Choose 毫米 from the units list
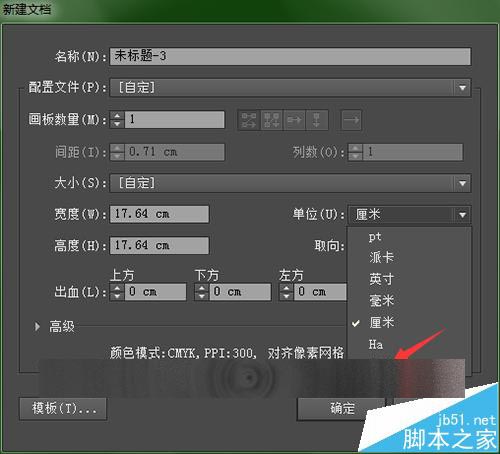The width and height of the screenshot is (500, 454). (409, 301)
